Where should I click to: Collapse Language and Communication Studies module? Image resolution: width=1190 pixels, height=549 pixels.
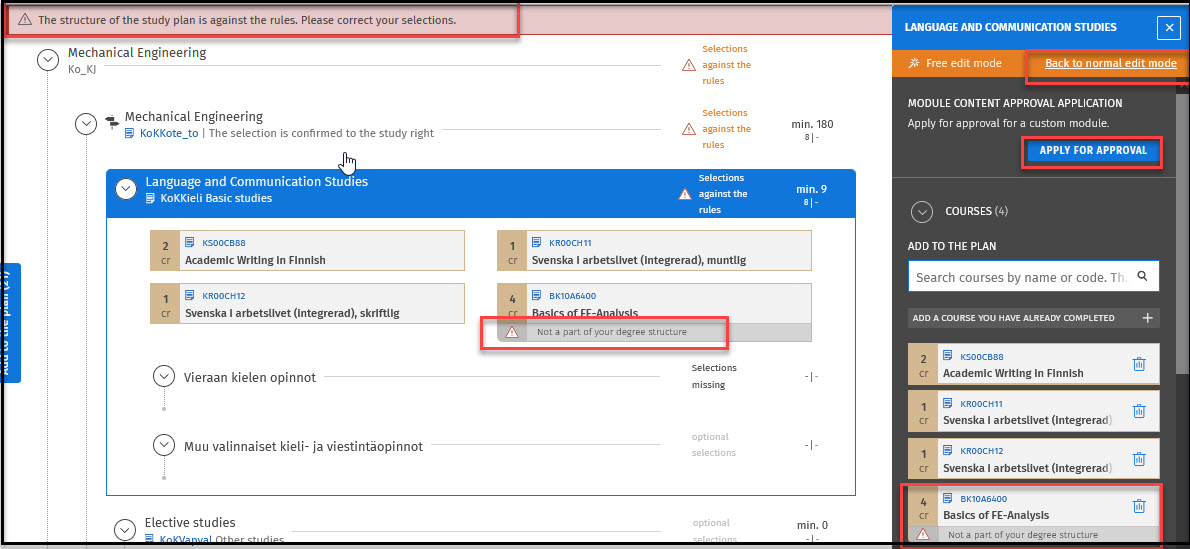point(126,189)
